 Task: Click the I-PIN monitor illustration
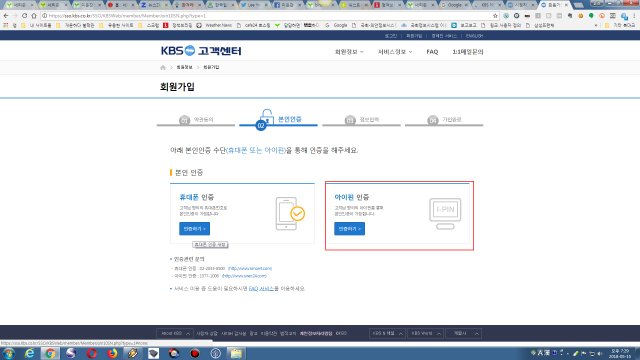(x=445, y=213)
